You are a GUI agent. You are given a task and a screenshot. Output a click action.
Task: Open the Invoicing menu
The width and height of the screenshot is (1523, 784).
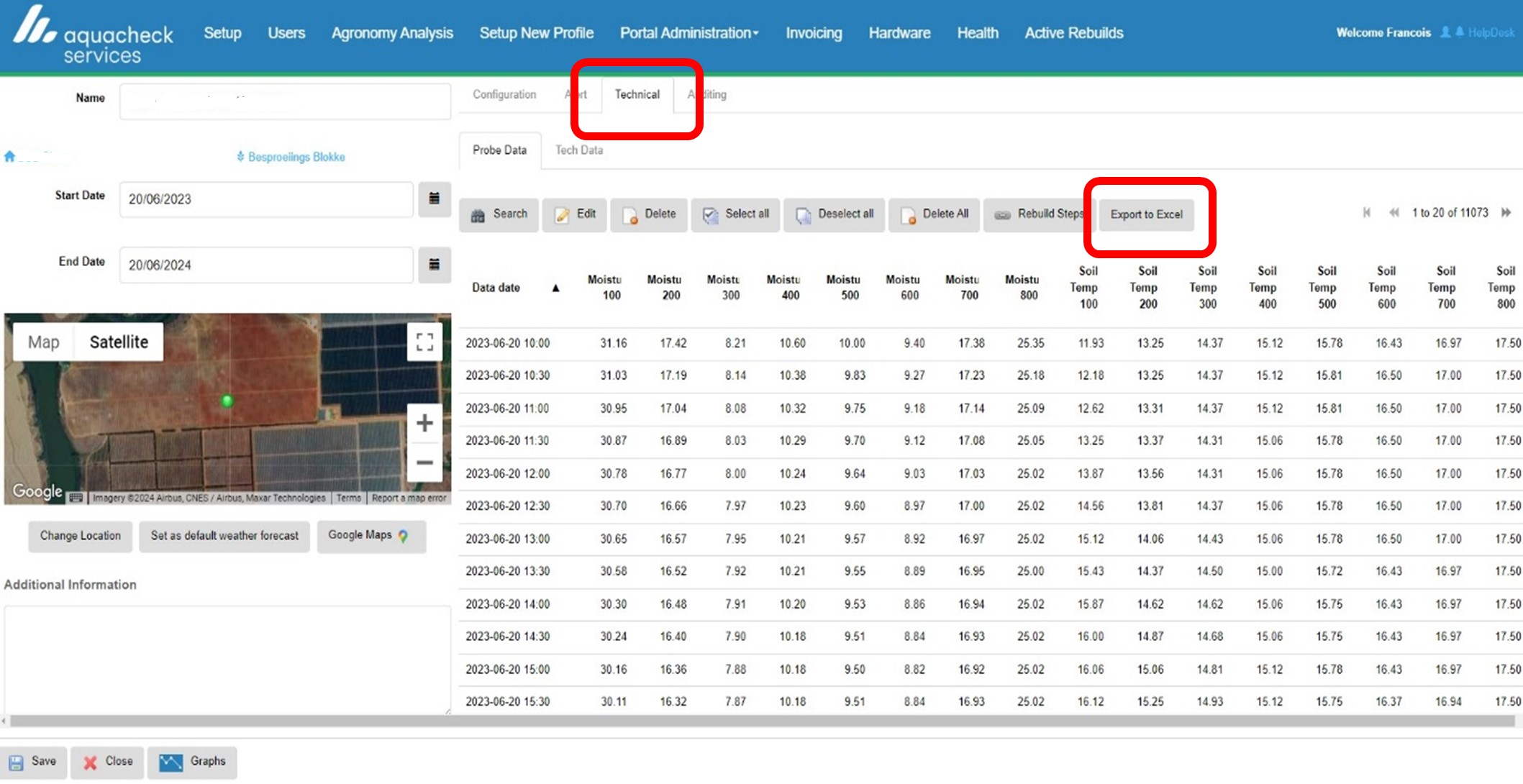point(814,33)
